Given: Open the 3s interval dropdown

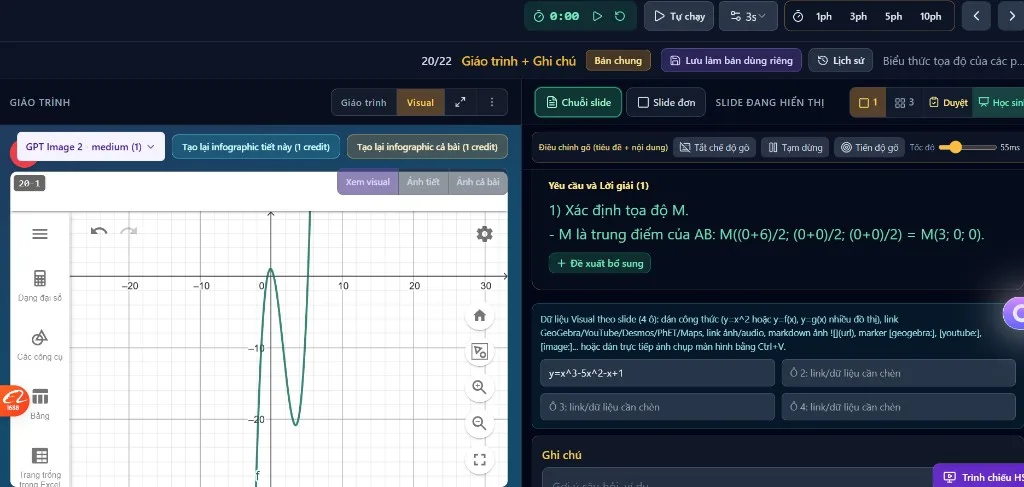Looking at the screenshot, I should 748,16.
